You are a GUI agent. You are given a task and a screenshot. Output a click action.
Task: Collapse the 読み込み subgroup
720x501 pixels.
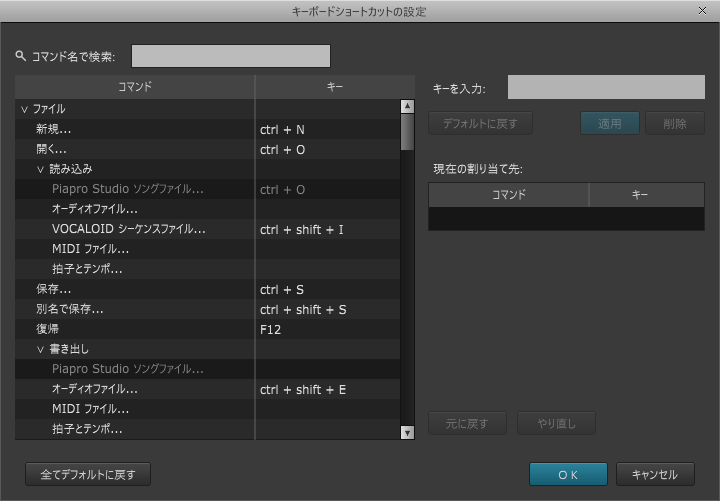tap(40, 169)
